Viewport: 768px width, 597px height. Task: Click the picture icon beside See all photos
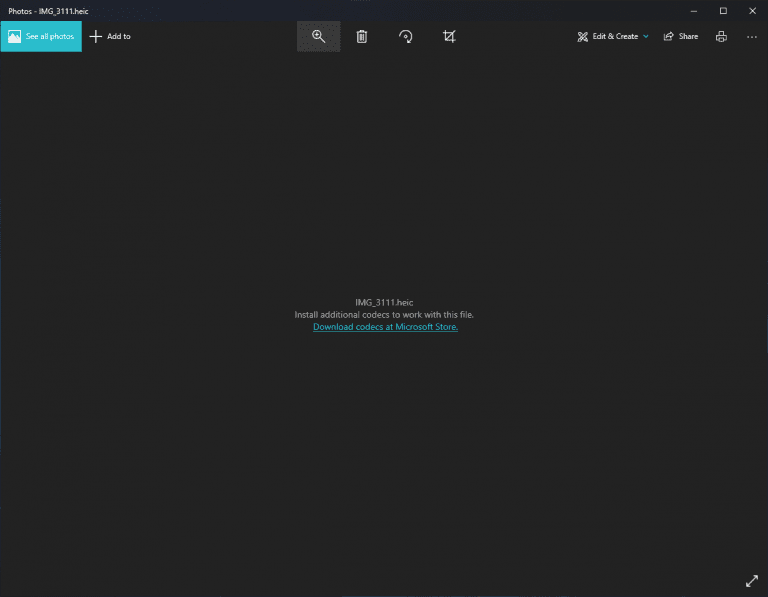coord(14,36)
